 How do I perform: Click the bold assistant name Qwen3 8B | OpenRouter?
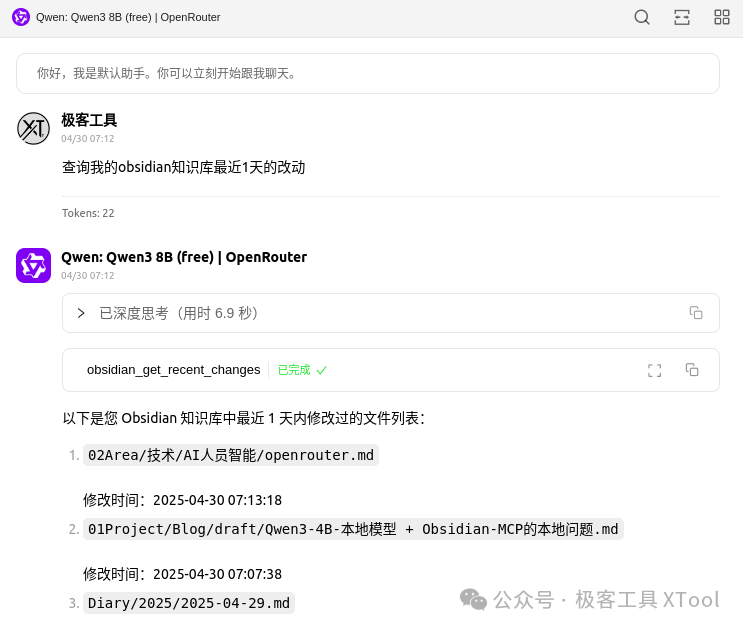click(184, 257)
